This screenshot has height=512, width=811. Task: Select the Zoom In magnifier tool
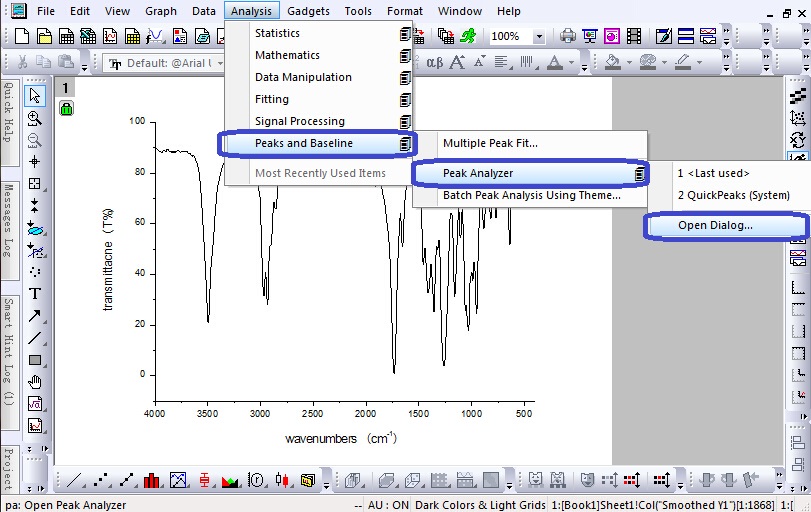[x=35, y=117]
